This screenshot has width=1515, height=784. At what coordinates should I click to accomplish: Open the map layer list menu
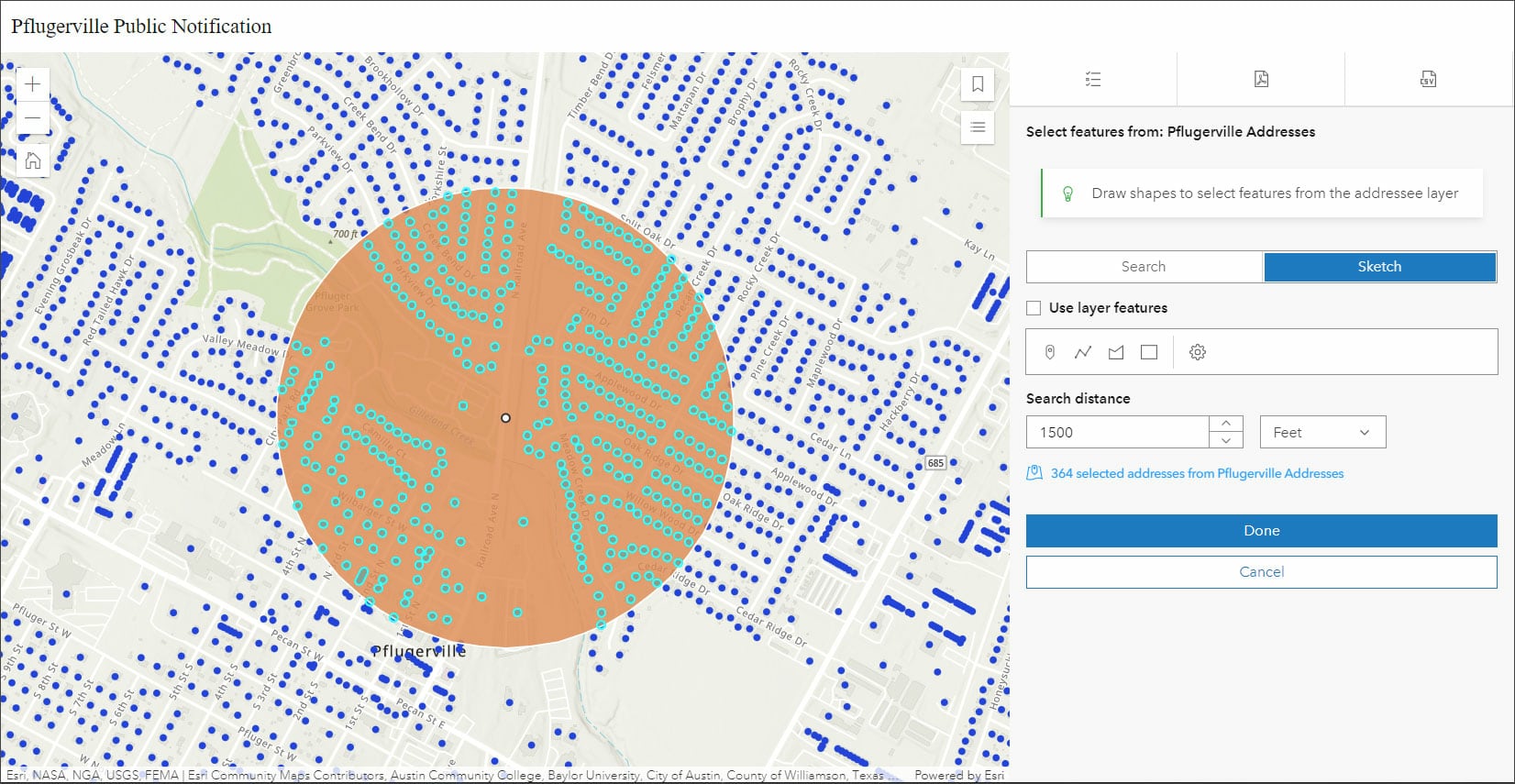(978, 127)
